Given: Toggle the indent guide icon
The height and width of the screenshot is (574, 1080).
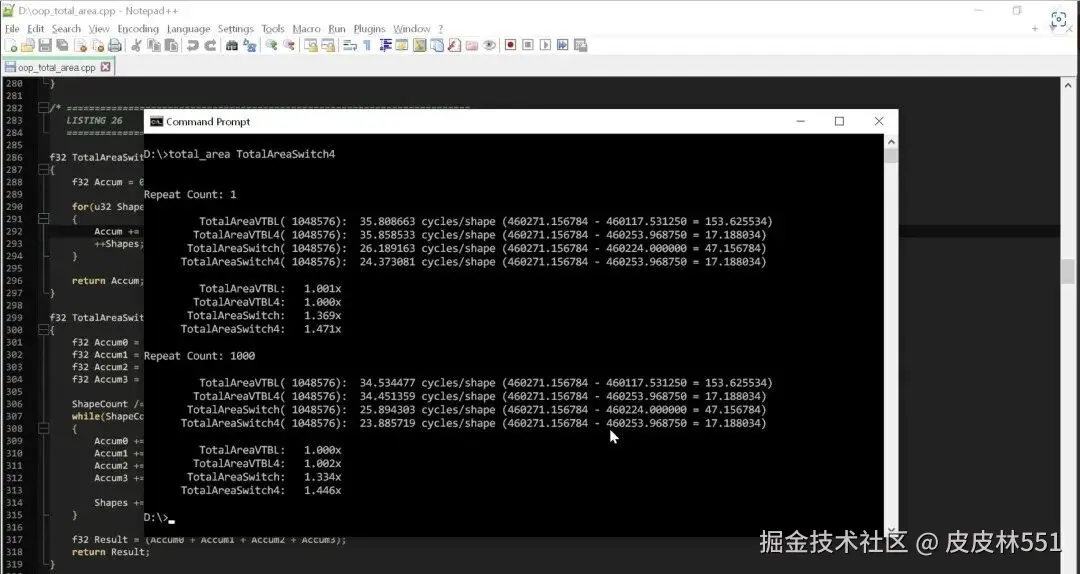Looking at the screenshot, I should pos(386,45).
